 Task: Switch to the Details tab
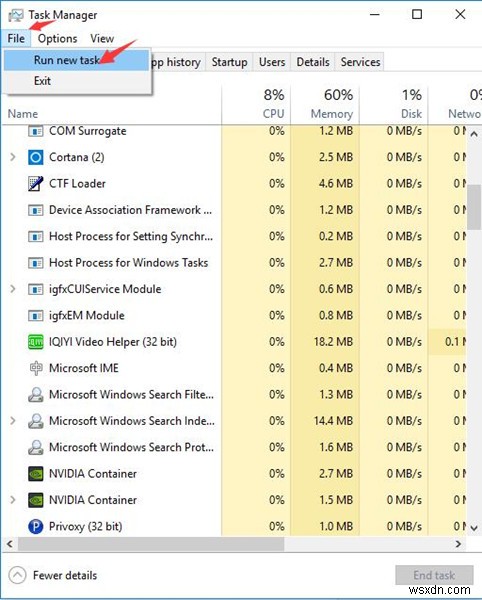[x=313, y=62]
